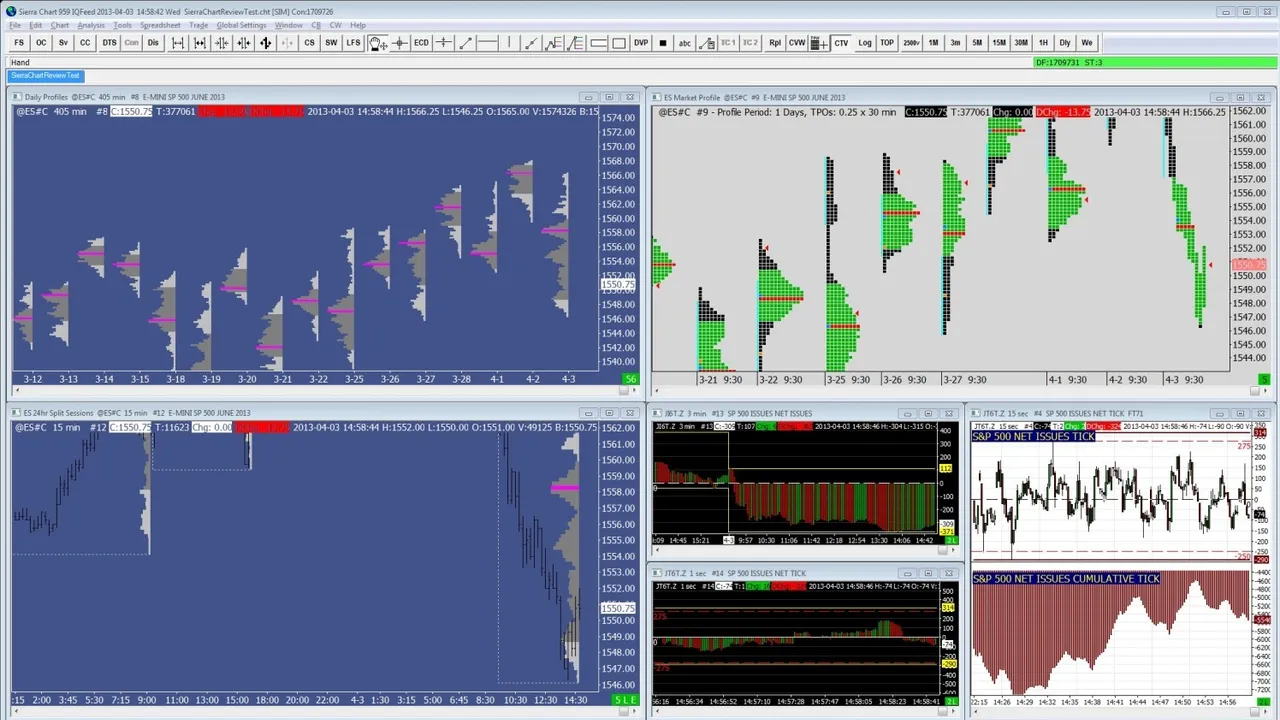
Task: Set chart timeframe to 5M
Action: (x=977, y=43)
